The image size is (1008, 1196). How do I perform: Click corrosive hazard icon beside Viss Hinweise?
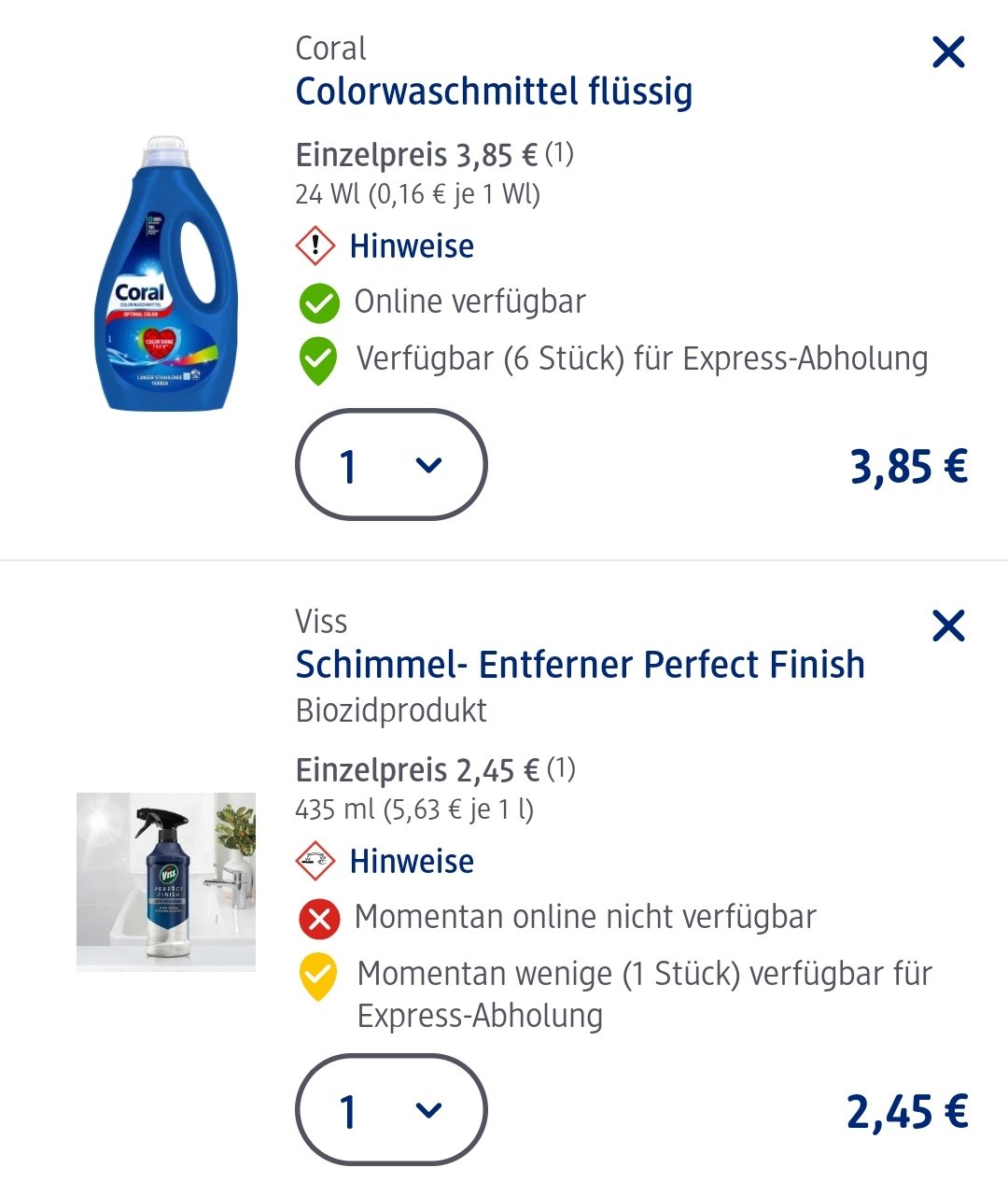tap(315, 860)
